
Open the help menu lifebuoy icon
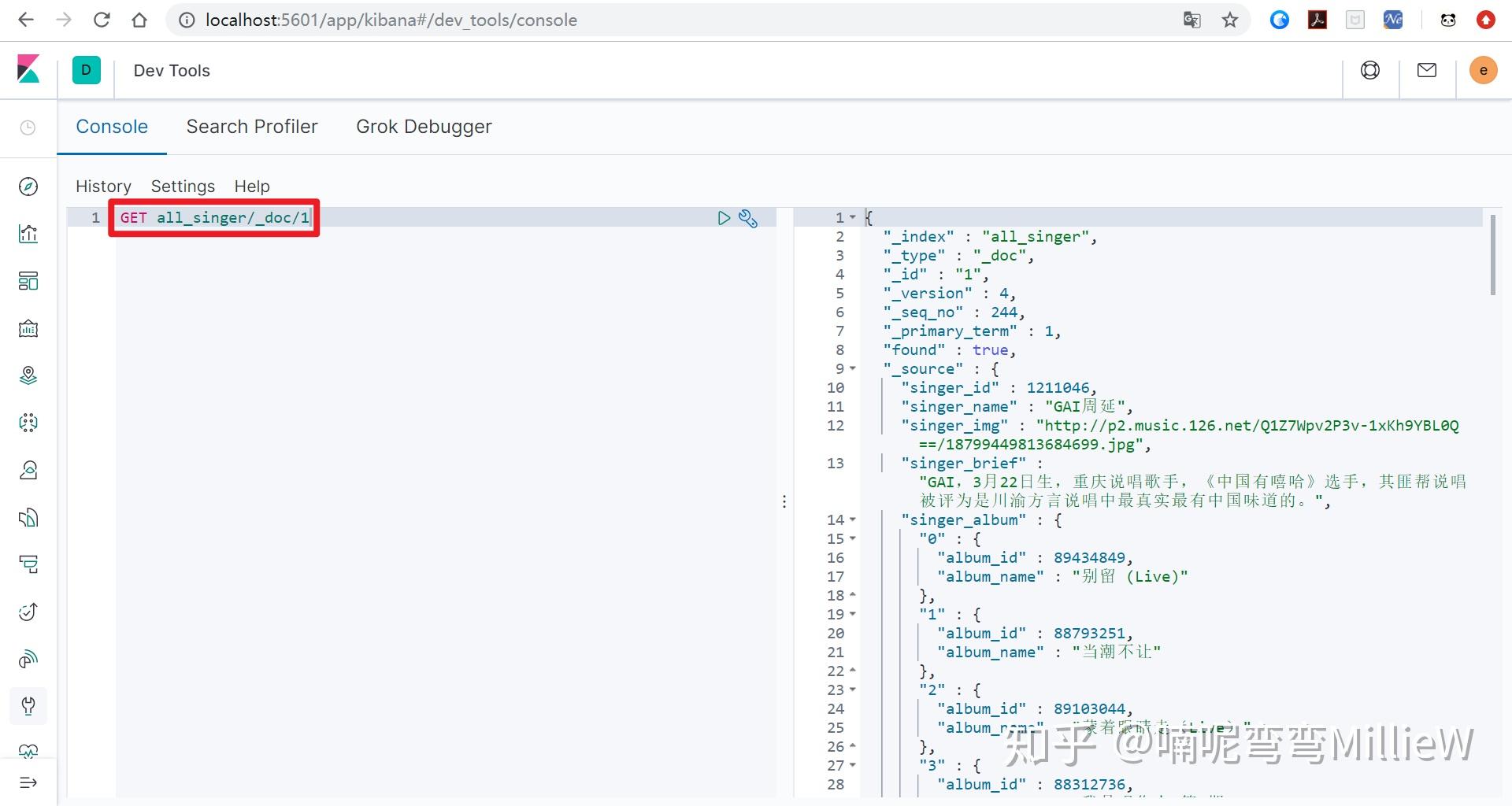click(1369, 70)
